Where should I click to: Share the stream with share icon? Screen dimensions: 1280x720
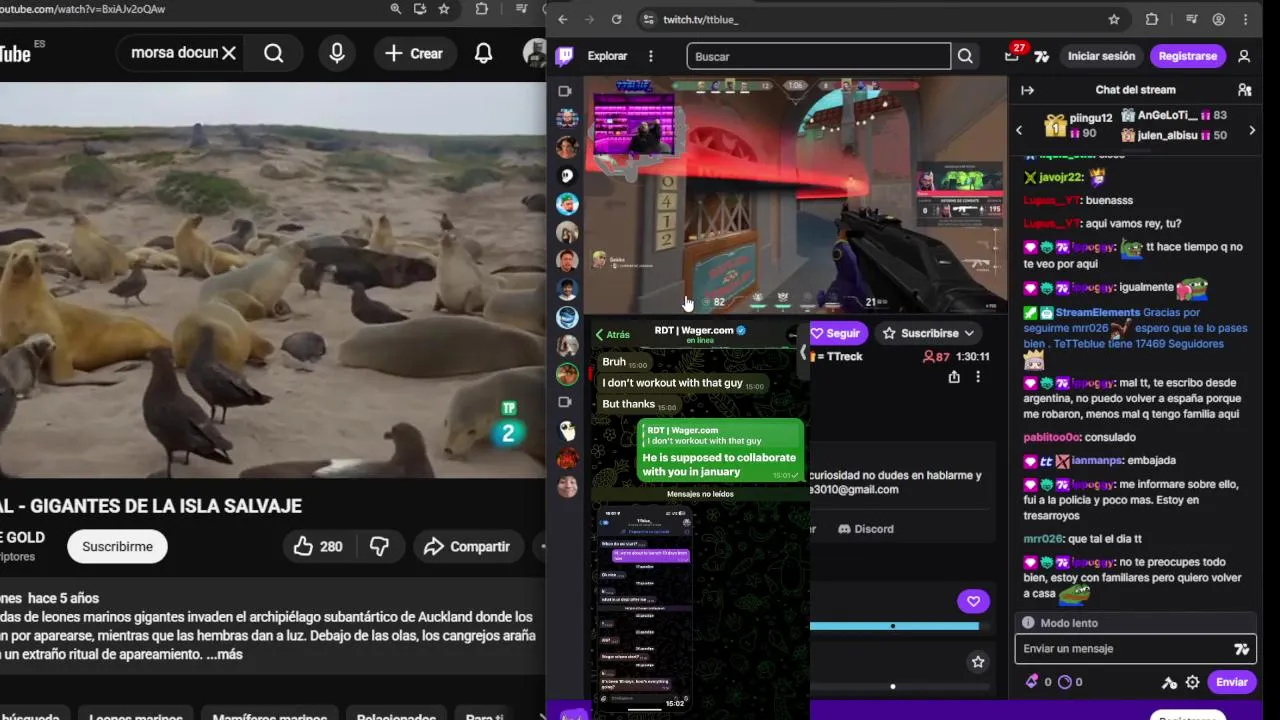tap(954, 377)
